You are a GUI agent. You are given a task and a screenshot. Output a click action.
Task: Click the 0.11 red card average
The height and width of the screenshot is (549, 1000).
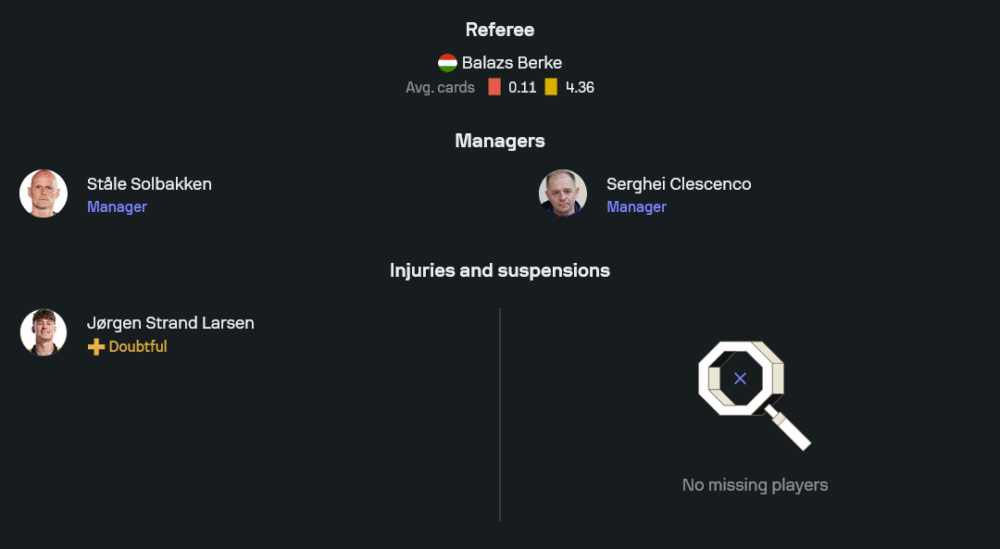522,87
